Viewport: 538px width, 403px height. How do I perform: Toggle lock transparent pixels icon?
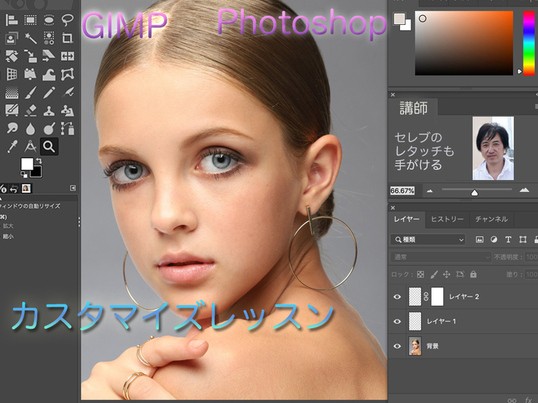coord(420,274)
